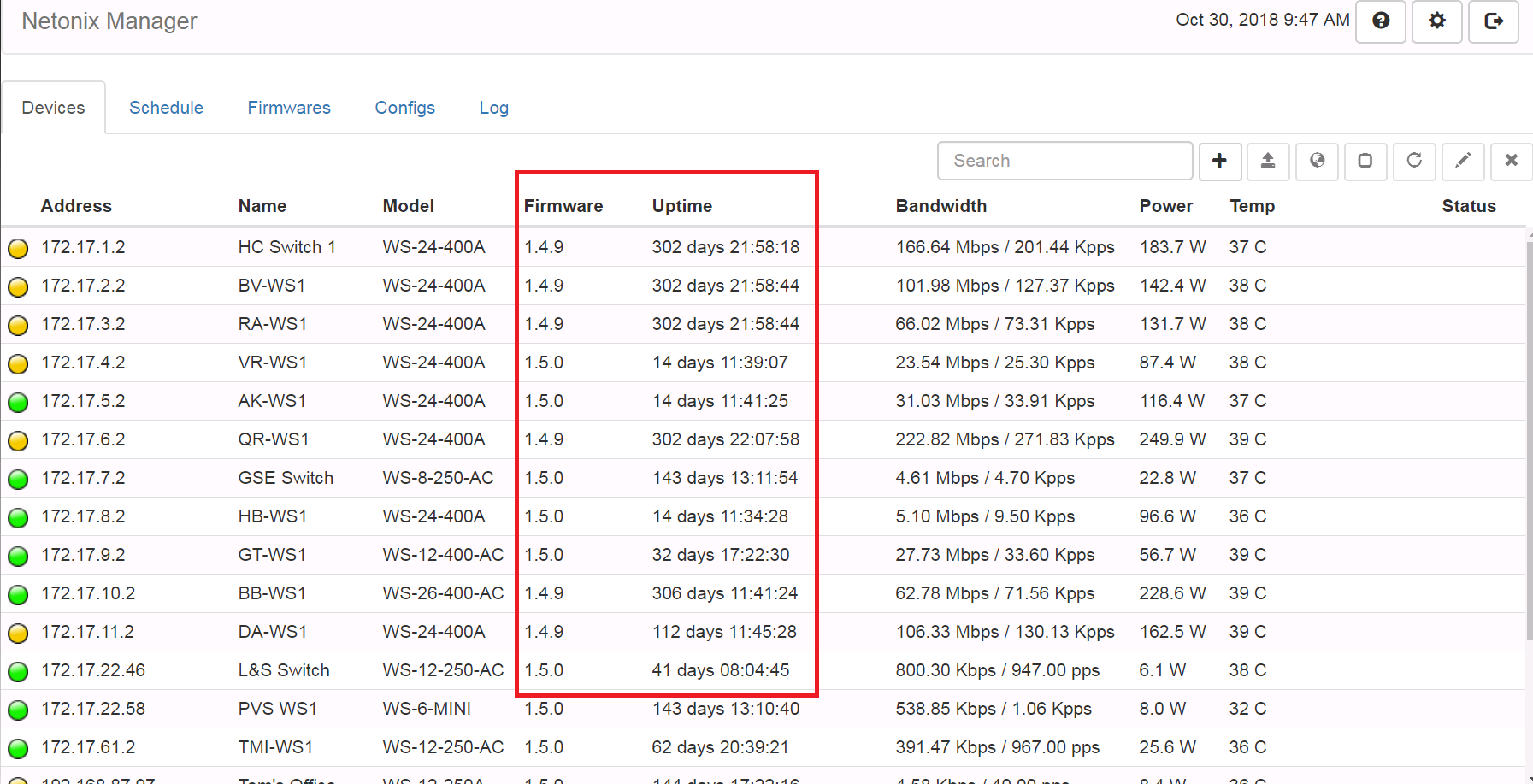Click the square icon in the toolbar
Image resolution: width=1533 pixels, height=784 pixels.
(x=1365, y=161)
